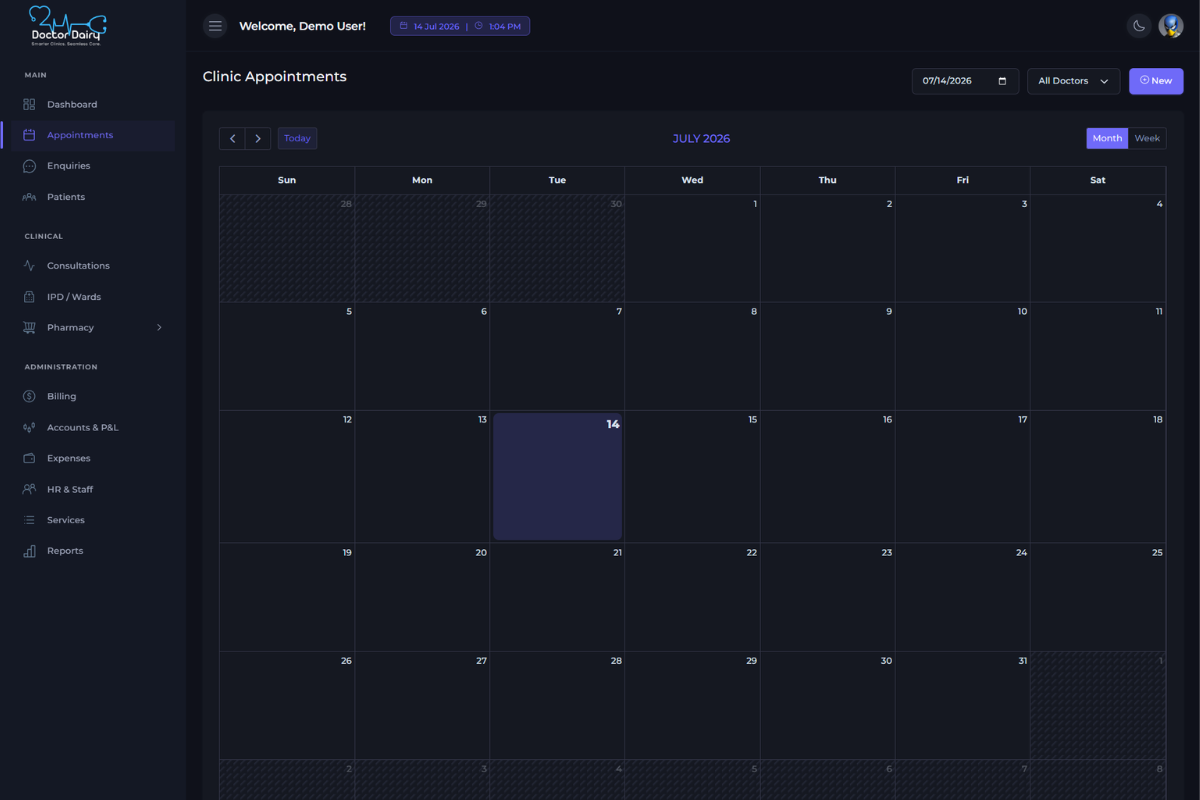Open the All Doctors dropdown
1200x800 pixels.
pyautogui.click(x=1073, y=81)
